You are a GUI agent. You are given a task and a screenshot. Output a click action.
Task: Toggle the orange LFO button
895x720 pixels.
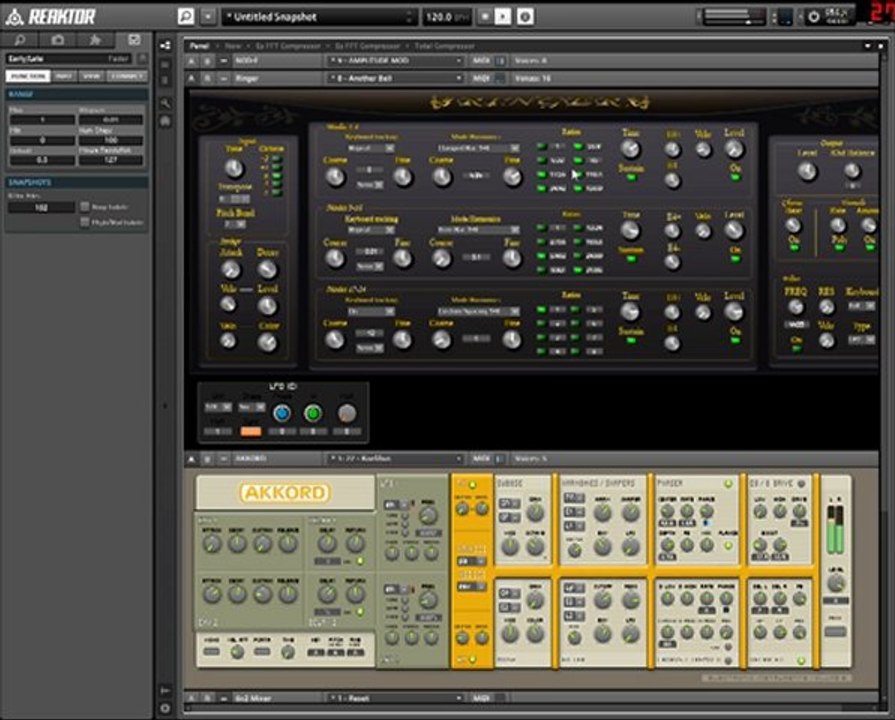251,431
